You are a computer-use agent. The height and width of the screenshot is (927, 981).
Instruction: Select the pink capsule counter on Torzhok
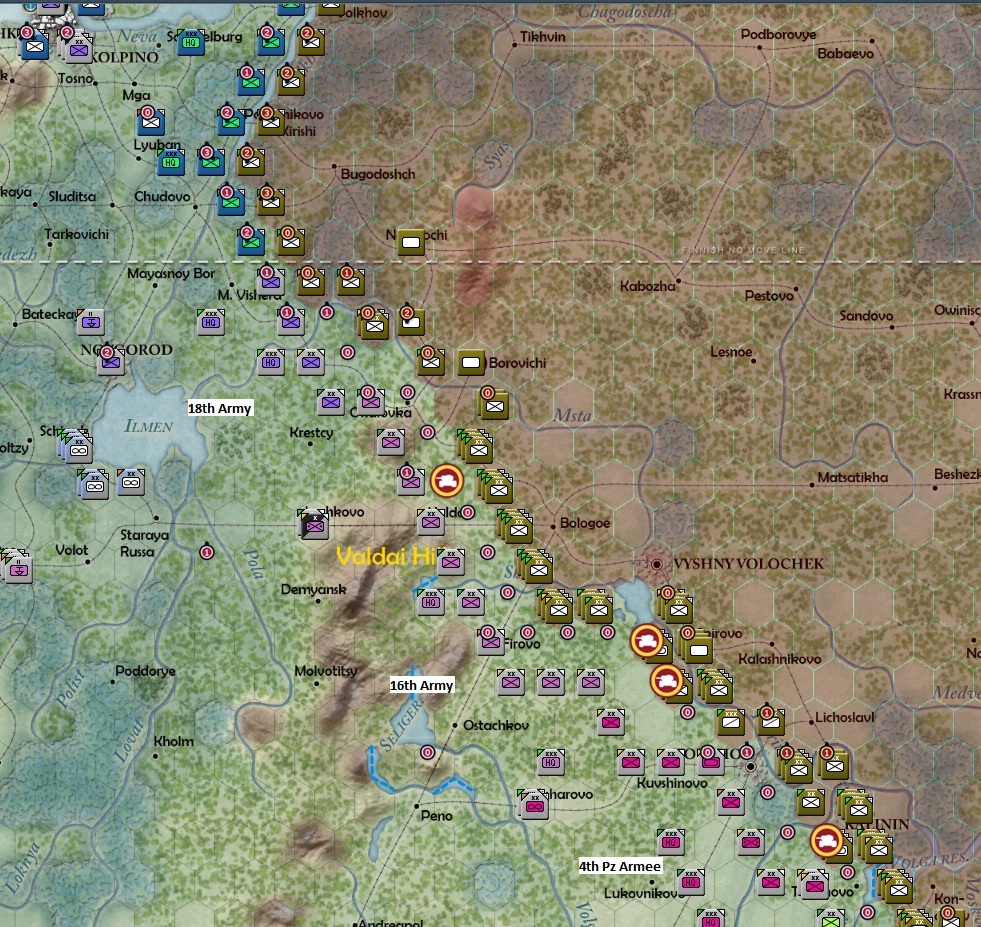point(711,761)
